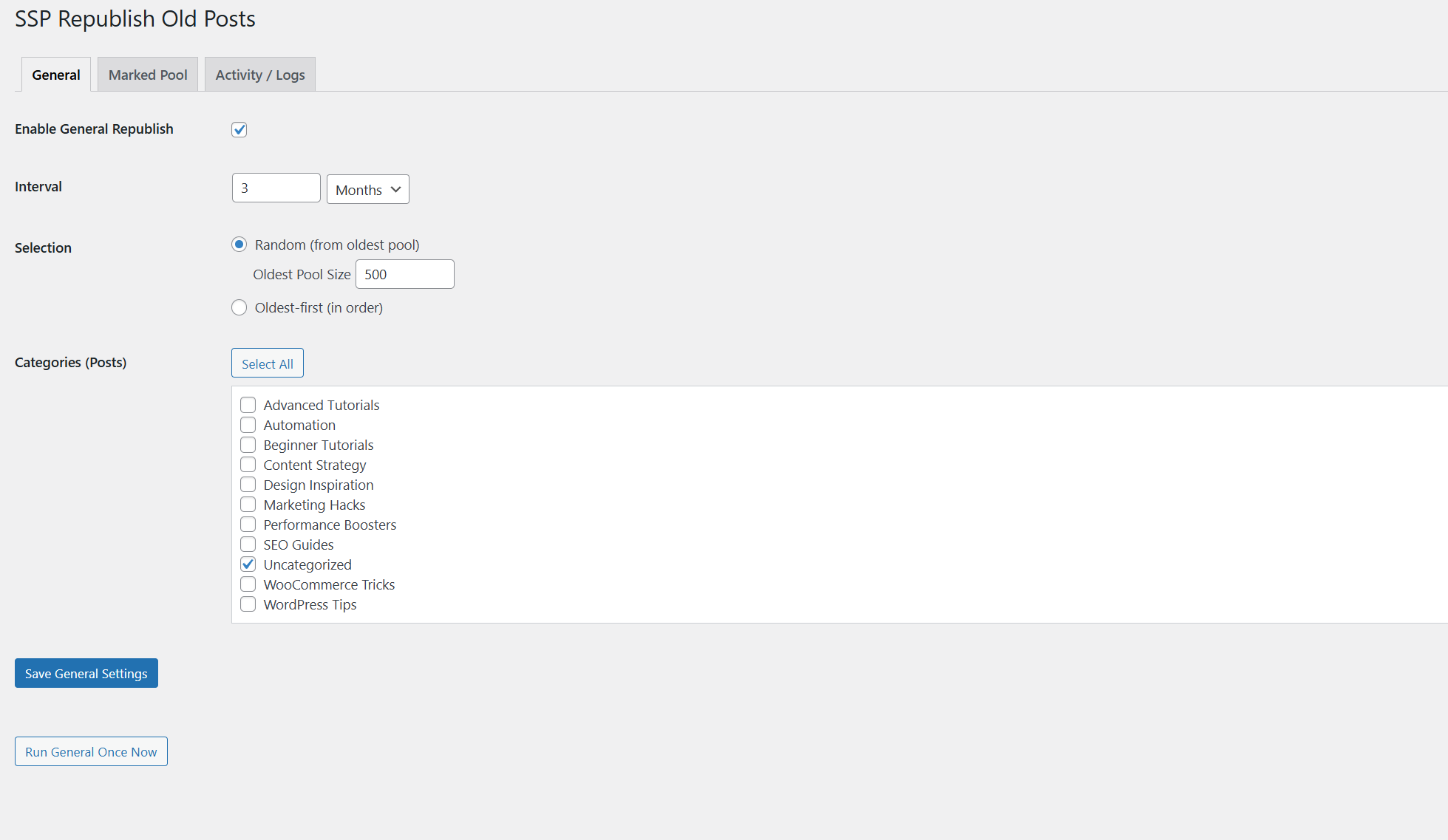Screen dimensions: 1448x840
Task: Check the Advanced Tutorials category
Action: pos(248,405)
